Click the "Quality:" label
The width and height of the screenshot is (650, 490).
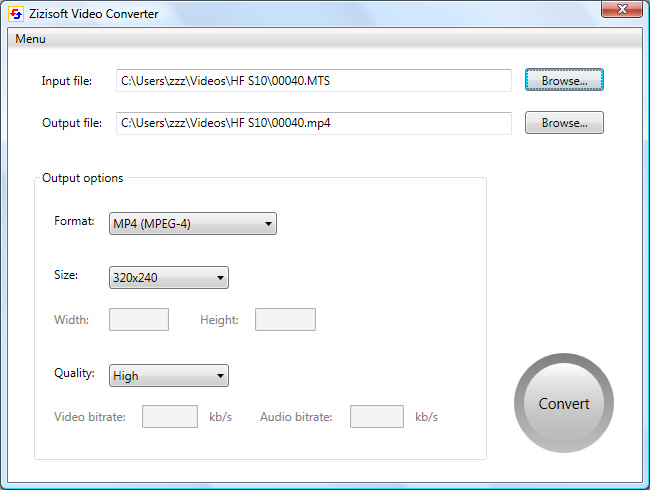(x=74, y=373)
